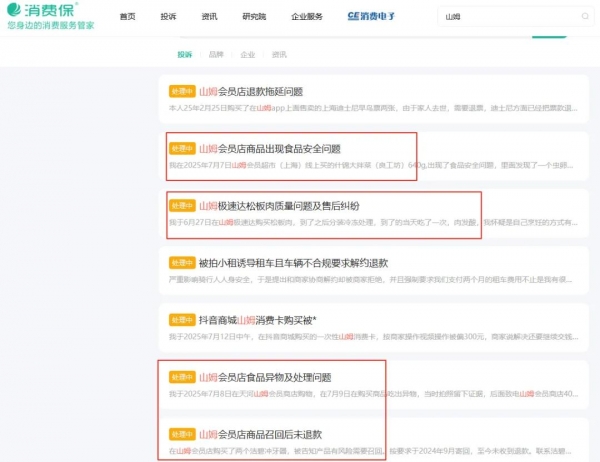This screenshot has height=462, width=600.
Task: Click the slogan 您身边的消费服务管家
Action: (51, 26)
